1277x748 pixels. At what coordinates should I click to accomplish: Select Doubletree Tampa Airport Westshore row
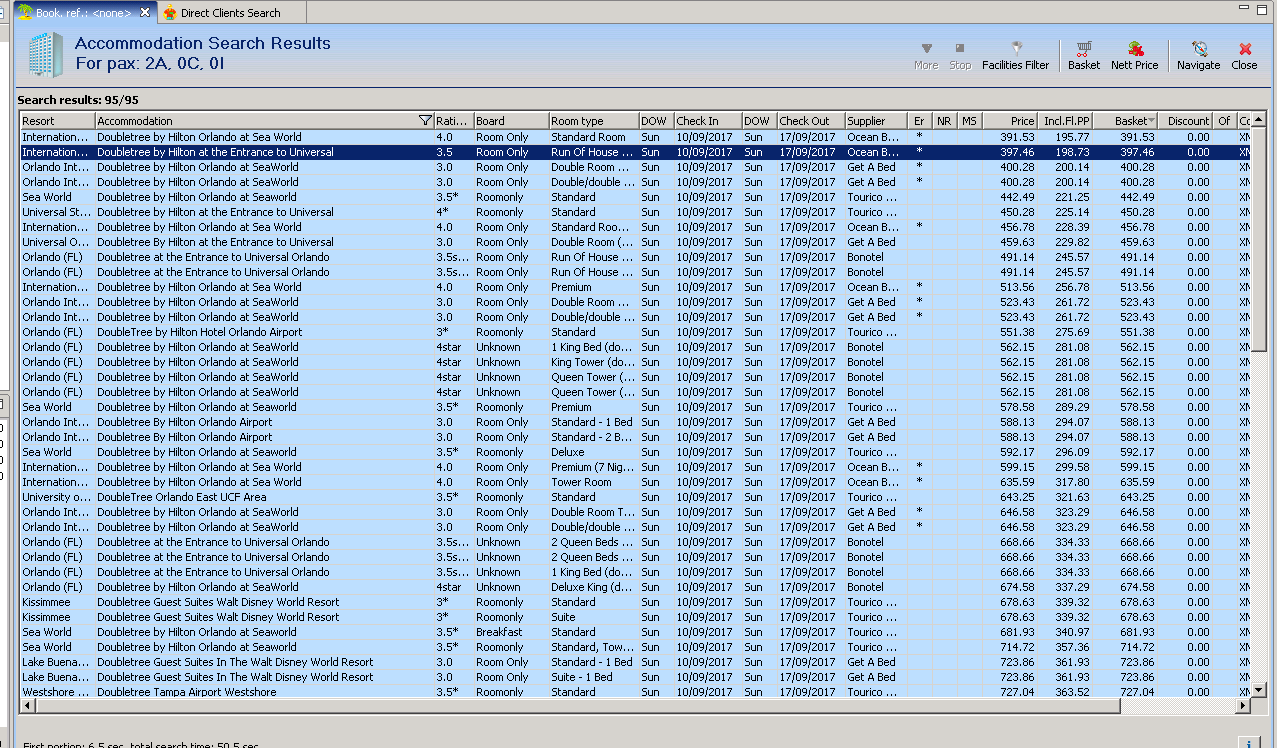[x=186, y=692]
